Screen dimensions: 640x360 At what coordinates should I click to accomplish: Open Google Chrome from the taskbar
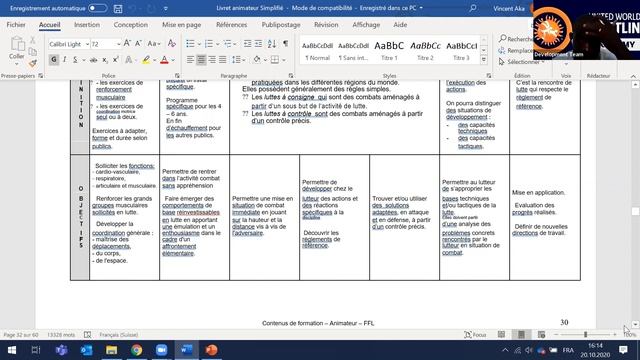(x=137, y=350)
